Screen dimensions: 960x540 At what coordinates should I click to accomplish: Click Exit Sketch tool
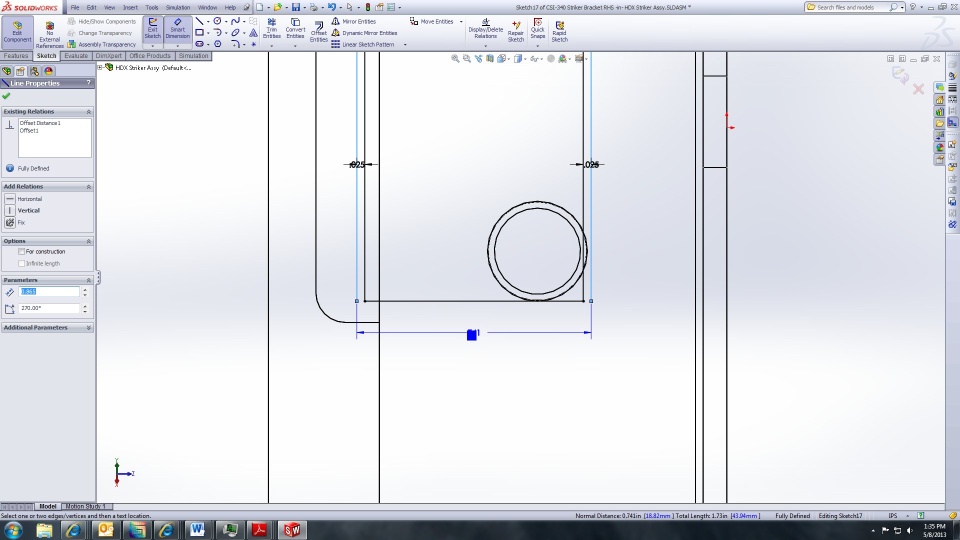click(152, 29)
